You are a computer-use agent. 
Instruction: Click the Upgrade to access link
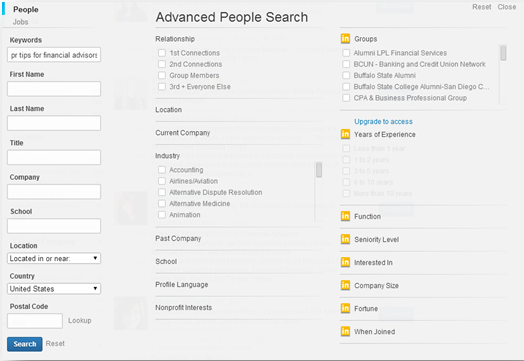(383, 121)
